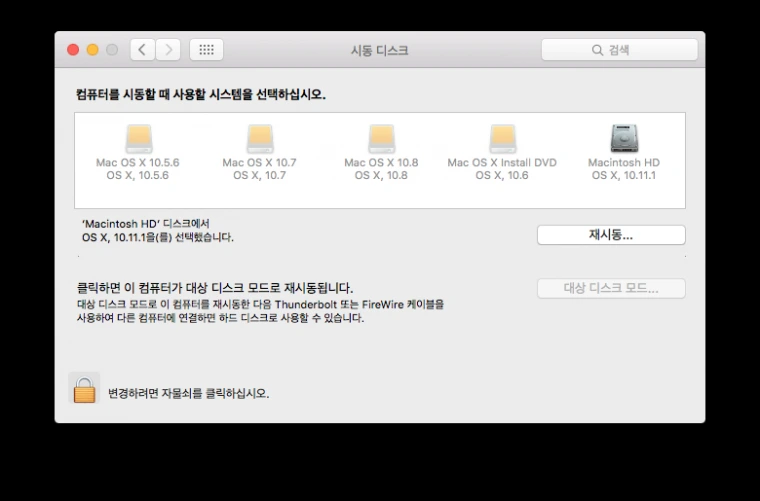Click the 'OS X, 10.11.1' label under Macintosh HD
The image size is (760, 501).
point(624,175)
